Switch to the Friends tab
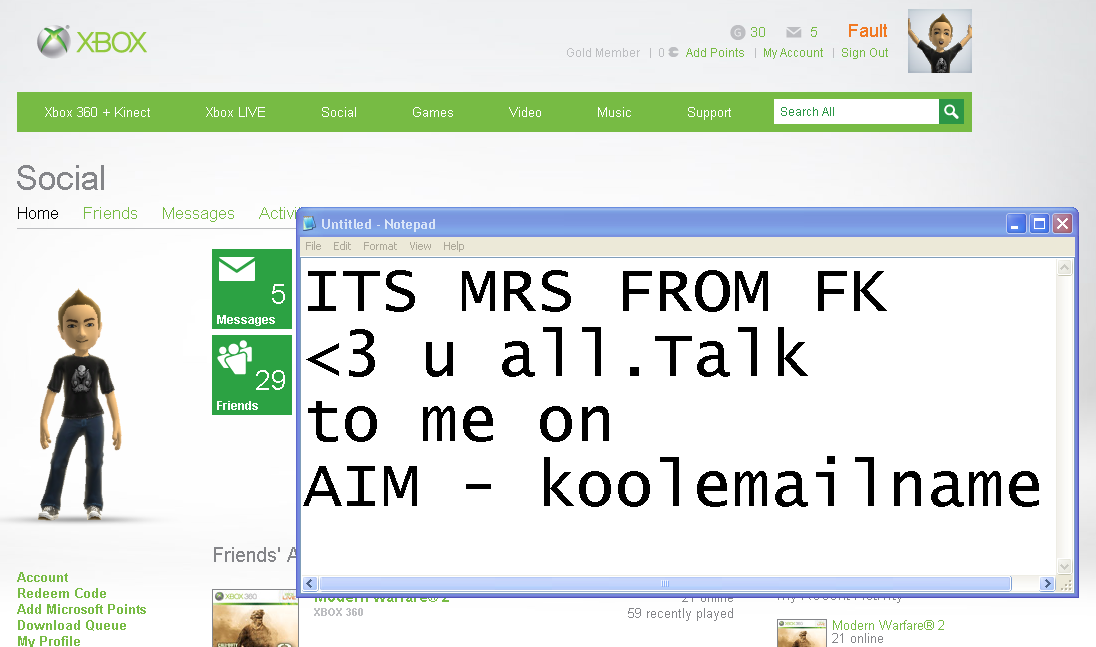Screen dimensions: 1096x647 (x=110, y=213)
